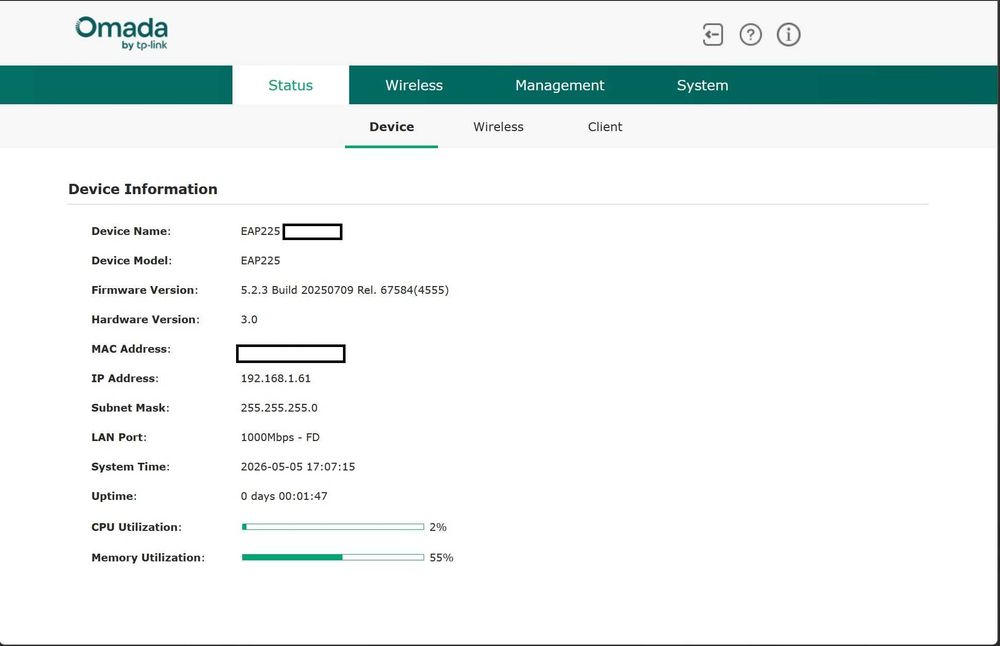
Task: Click the firmware version build text
Action: pyautogui.click(x=344, y=290)
